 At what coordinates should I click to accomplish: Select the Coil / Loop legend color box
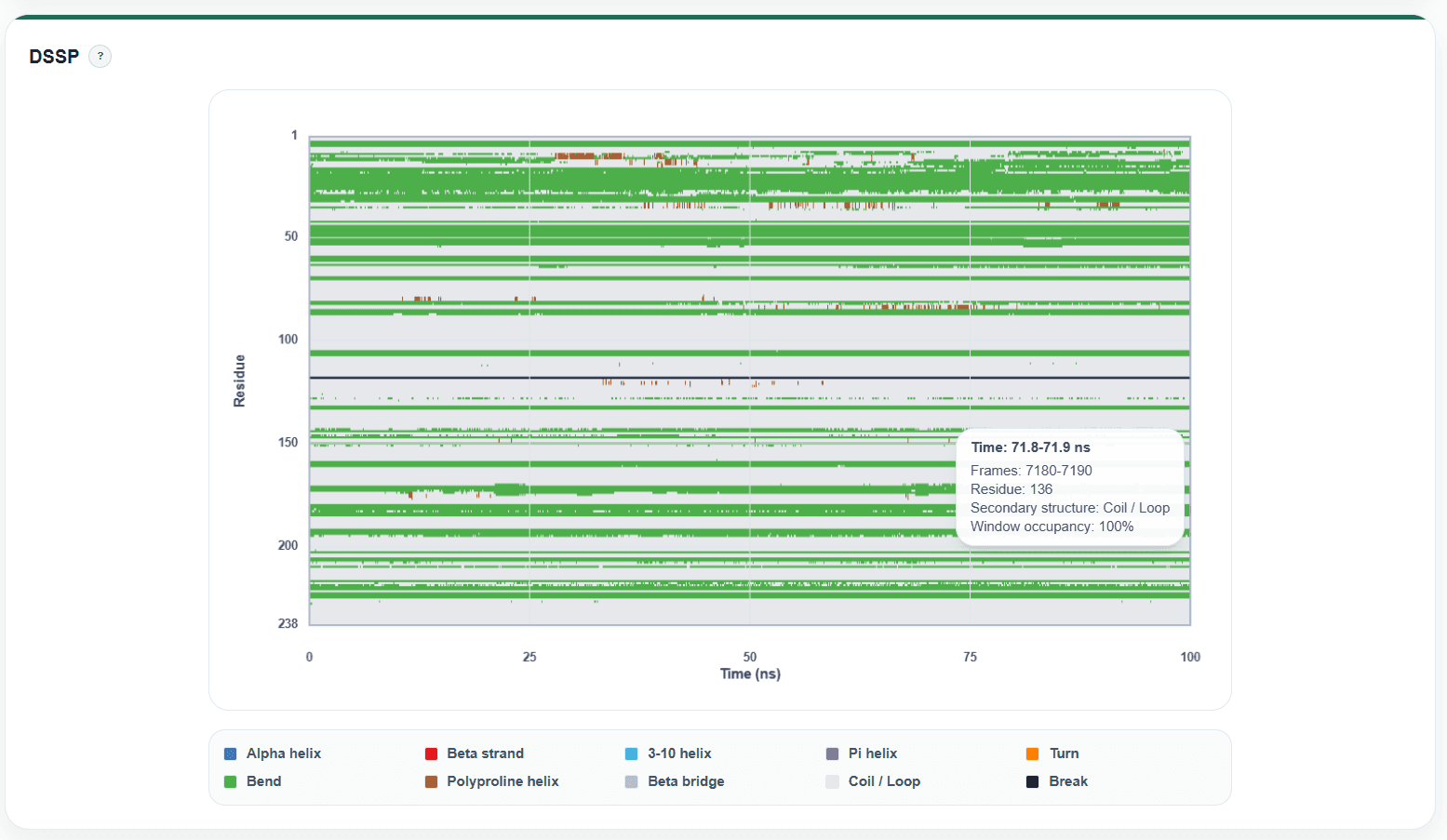(x=832, y=781)
